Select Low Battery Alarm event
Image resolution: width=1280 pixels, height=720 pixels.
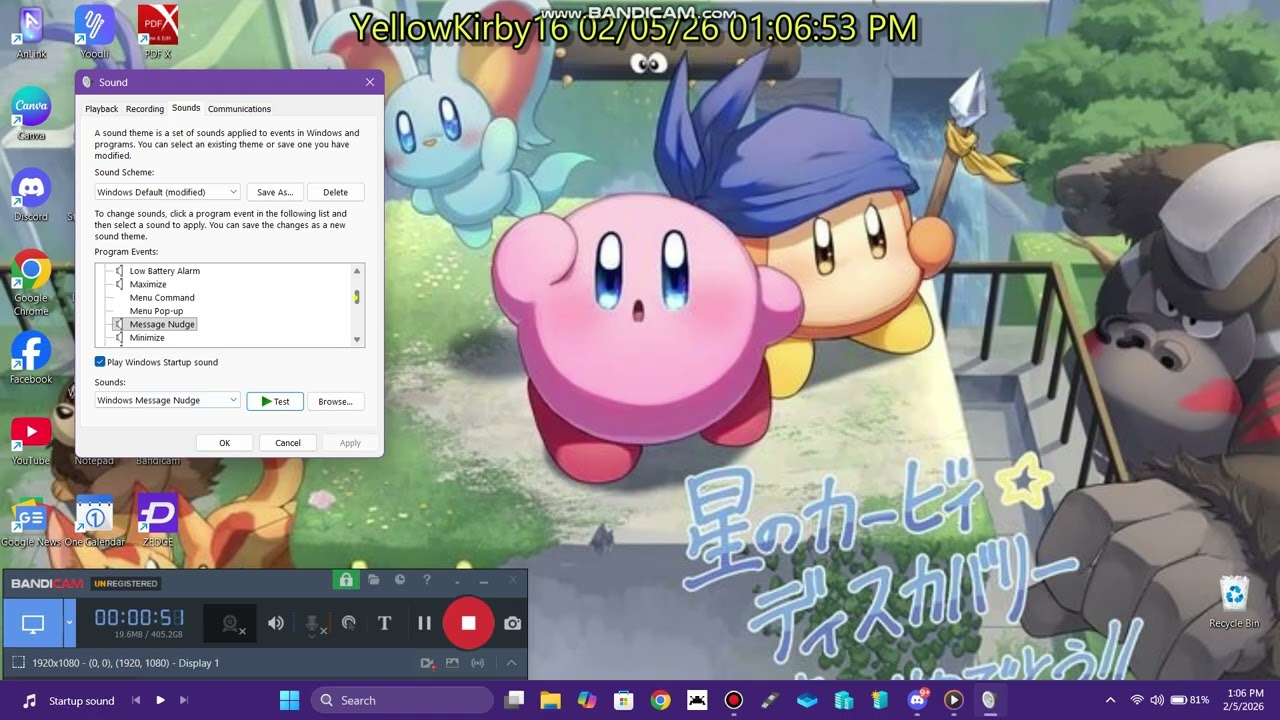pyautogui.click(x=164, y=271)
